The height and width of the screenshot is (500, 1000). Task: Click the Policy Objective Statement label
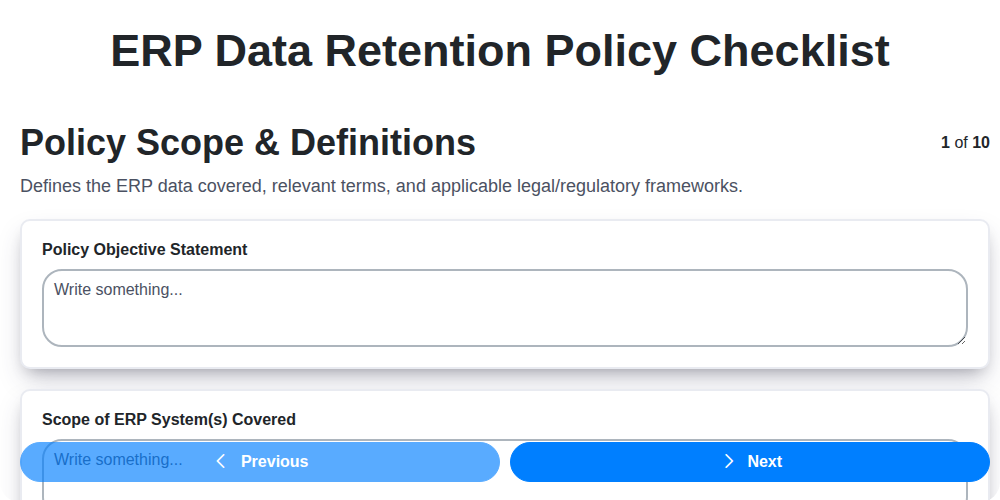click(x=144, y=249)
